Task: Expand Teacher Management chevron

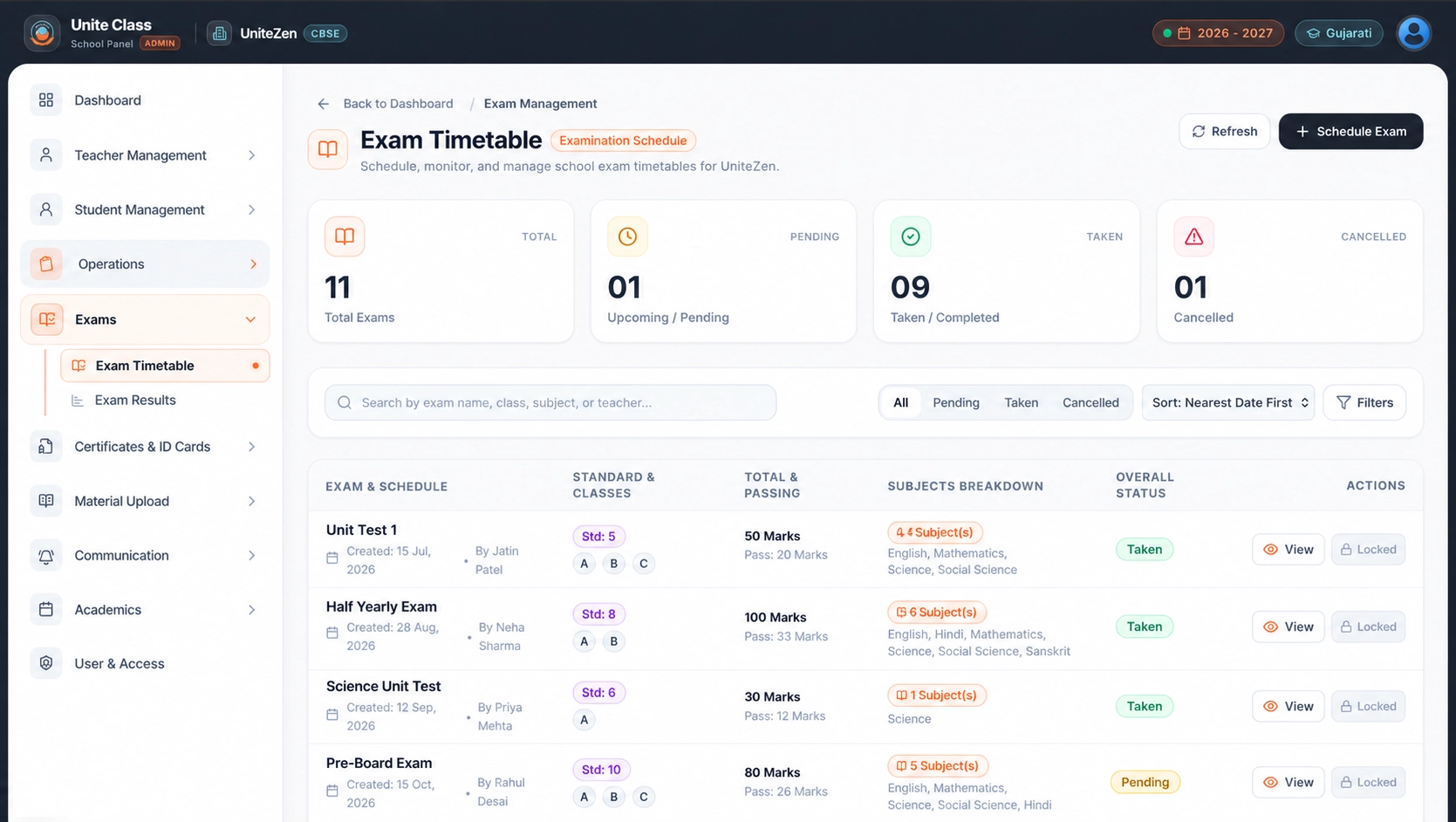Action: (251, 155)
